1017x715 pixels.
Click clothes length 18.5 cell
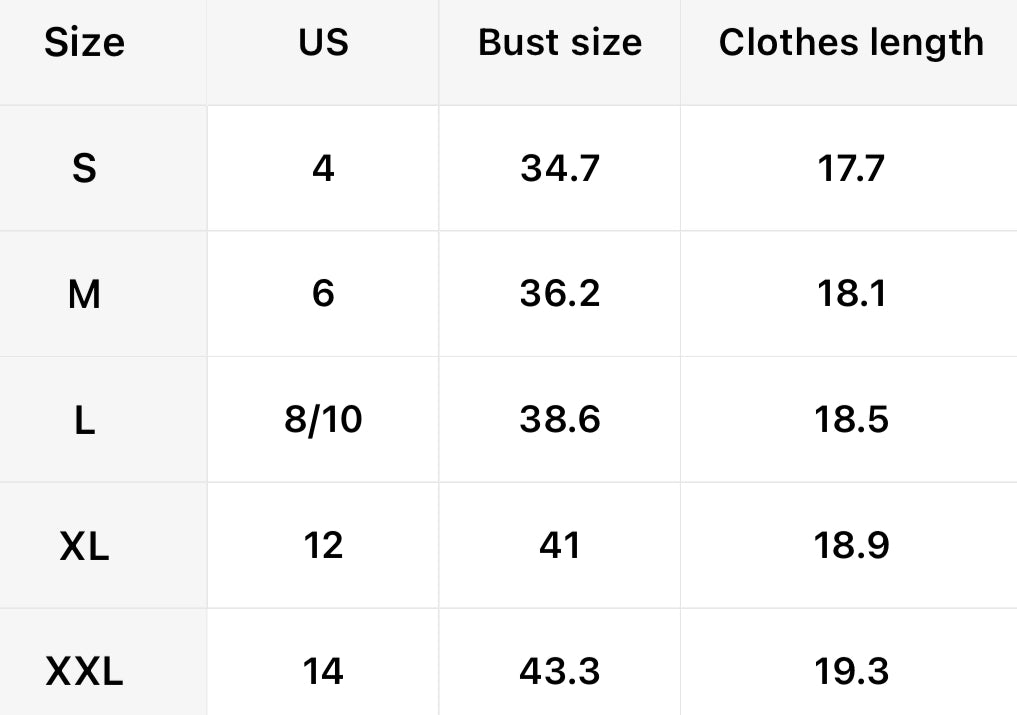pyautogui.click(x=851, y=421)
